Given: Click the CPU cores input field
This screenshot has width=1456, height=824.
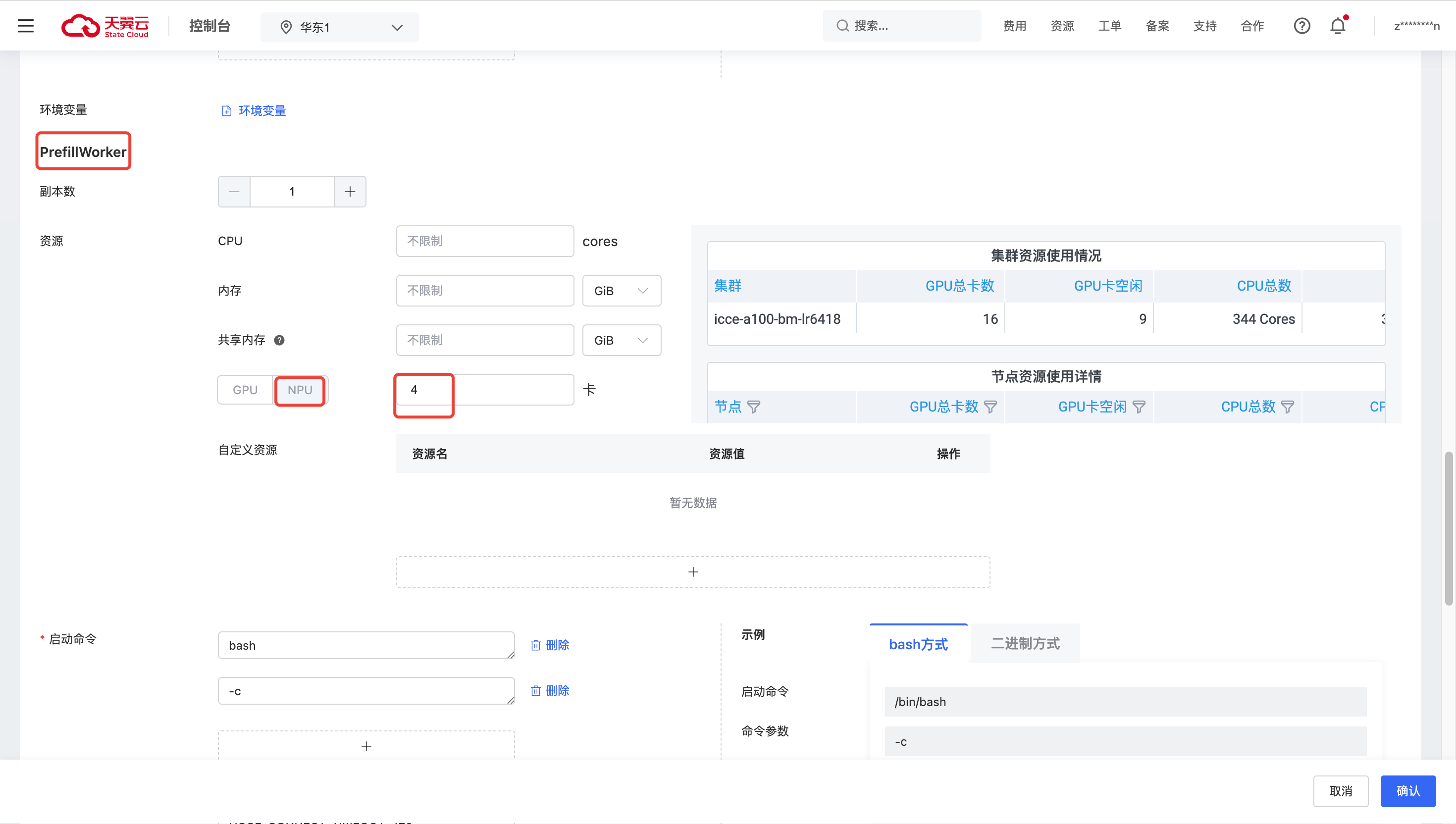Looking at the screenshot, I should (x=485, y=241).
